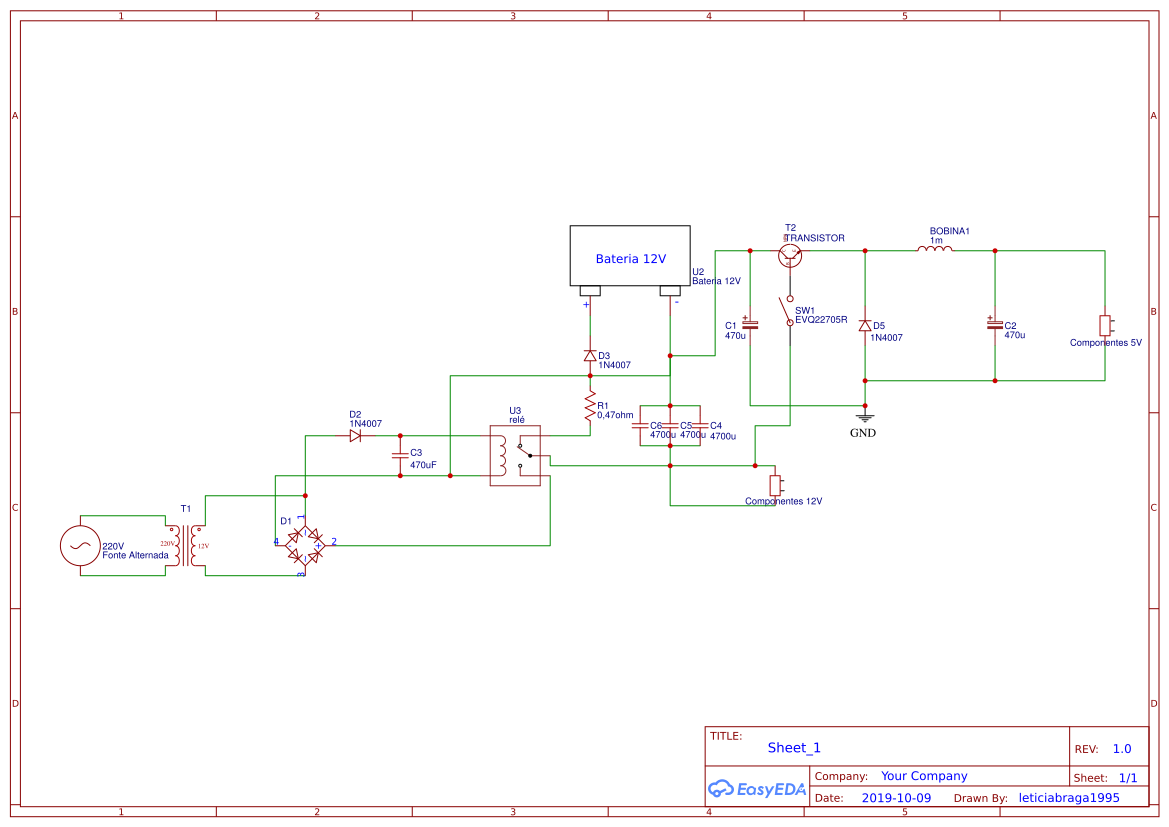Click the author name leticiabraga1995

(1069, 798)
